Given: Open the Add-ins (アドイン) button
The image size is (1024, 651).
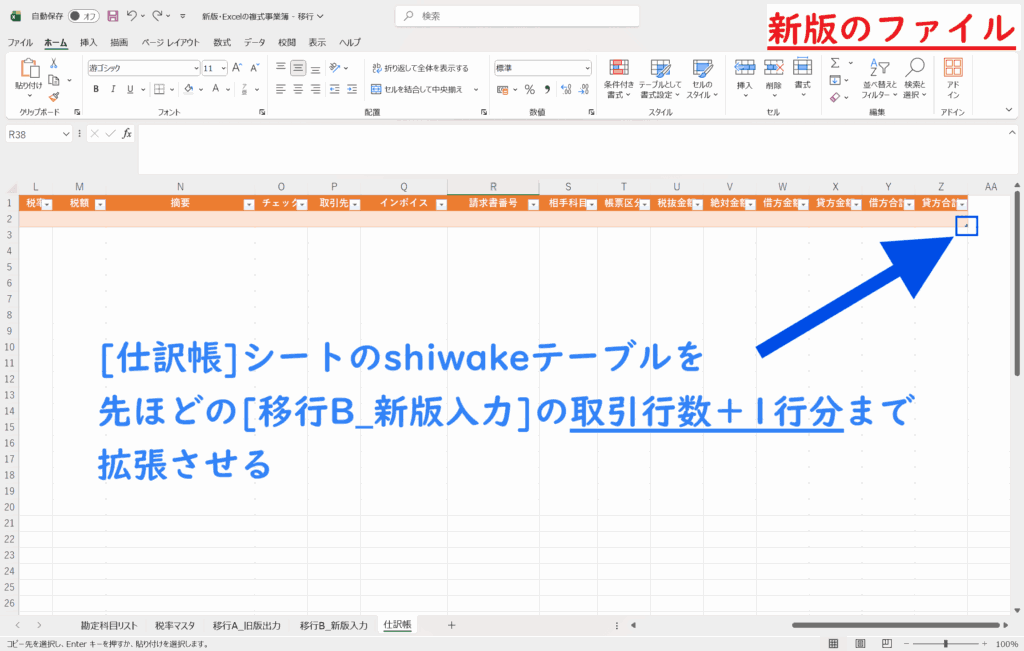Looking at the screenshot, I should point(953,78).
